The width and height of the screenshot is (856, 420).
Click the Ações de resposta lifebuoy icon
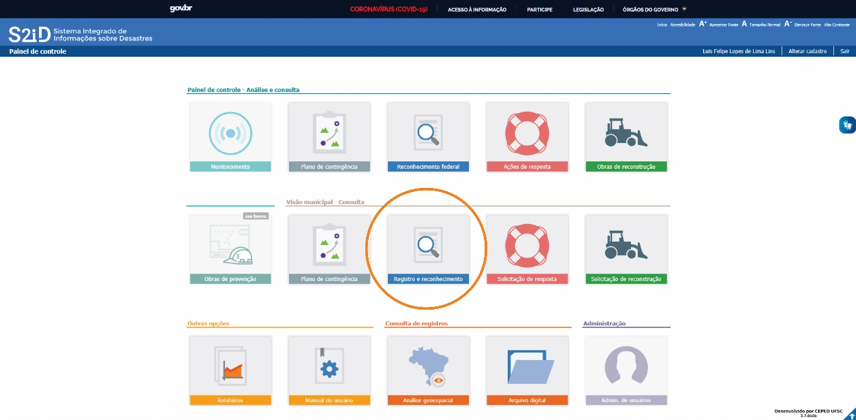pyautogui.click(x=527, y=133)
